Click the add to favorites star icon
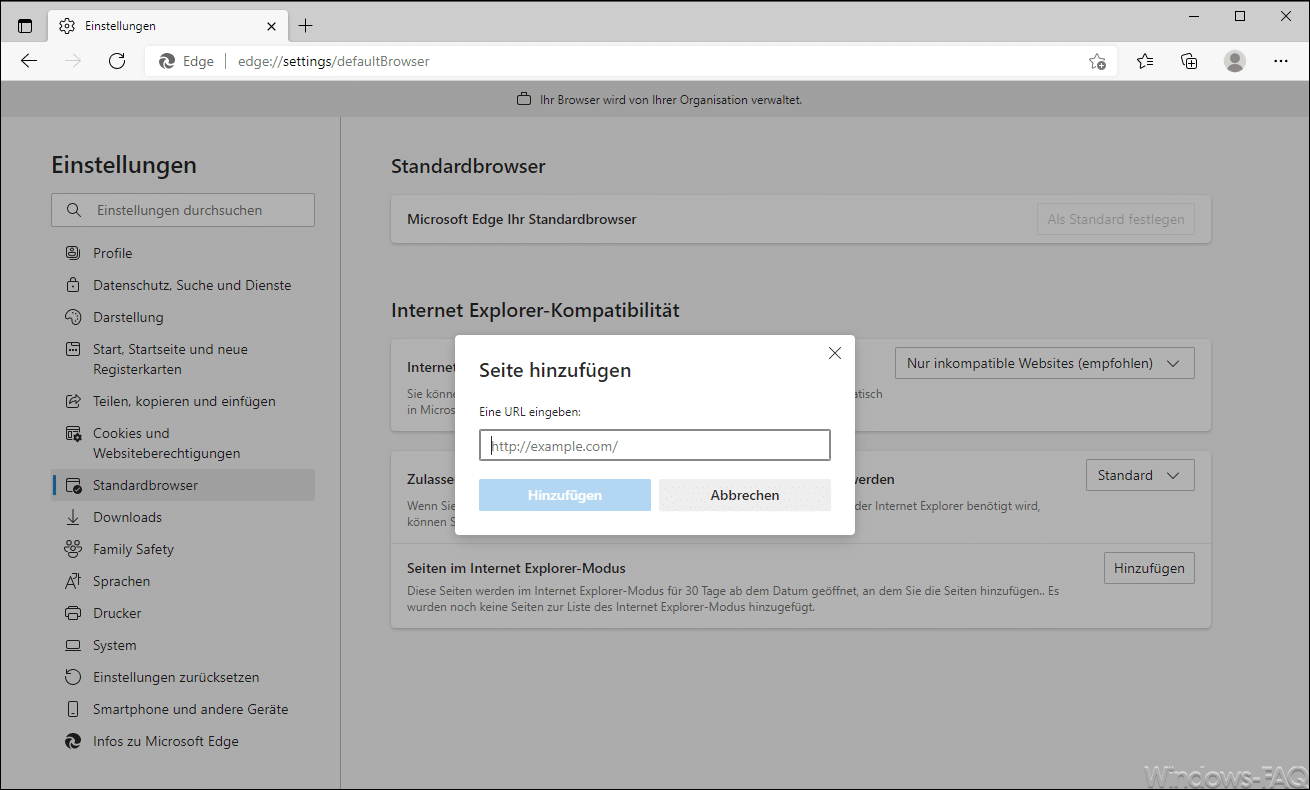1310x790 pixels. tap(1097, 61)
